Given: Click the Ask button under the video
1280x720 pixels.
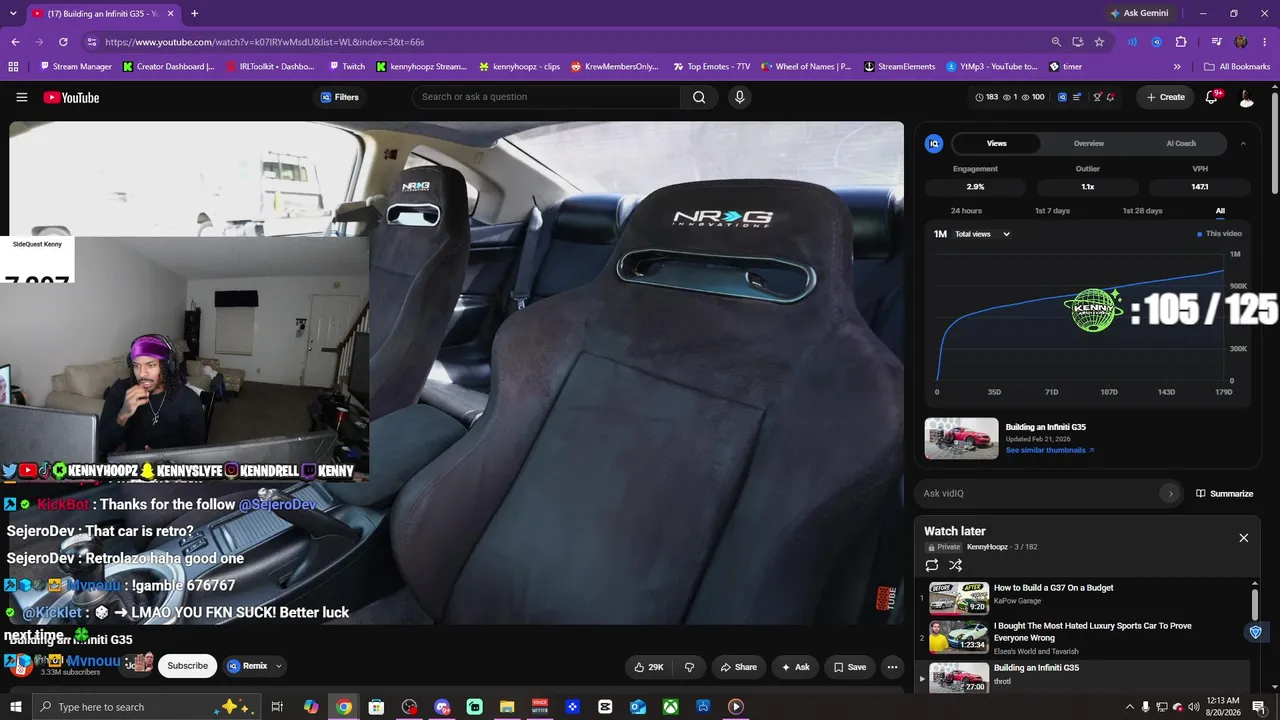Looking at the screenshot, I should tap(796, 667).
